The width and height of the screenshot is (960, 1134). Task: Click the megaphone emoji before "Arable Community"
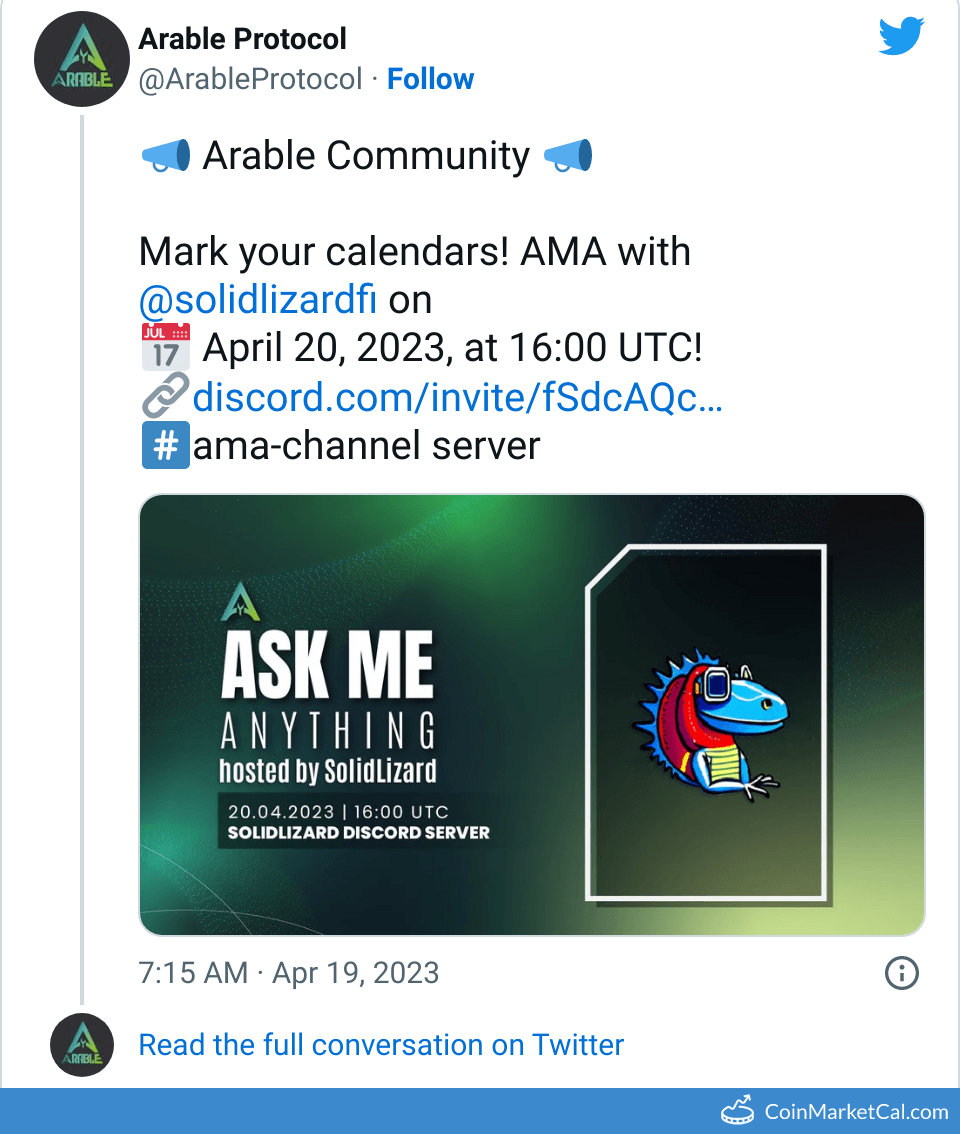click(165, 156)
